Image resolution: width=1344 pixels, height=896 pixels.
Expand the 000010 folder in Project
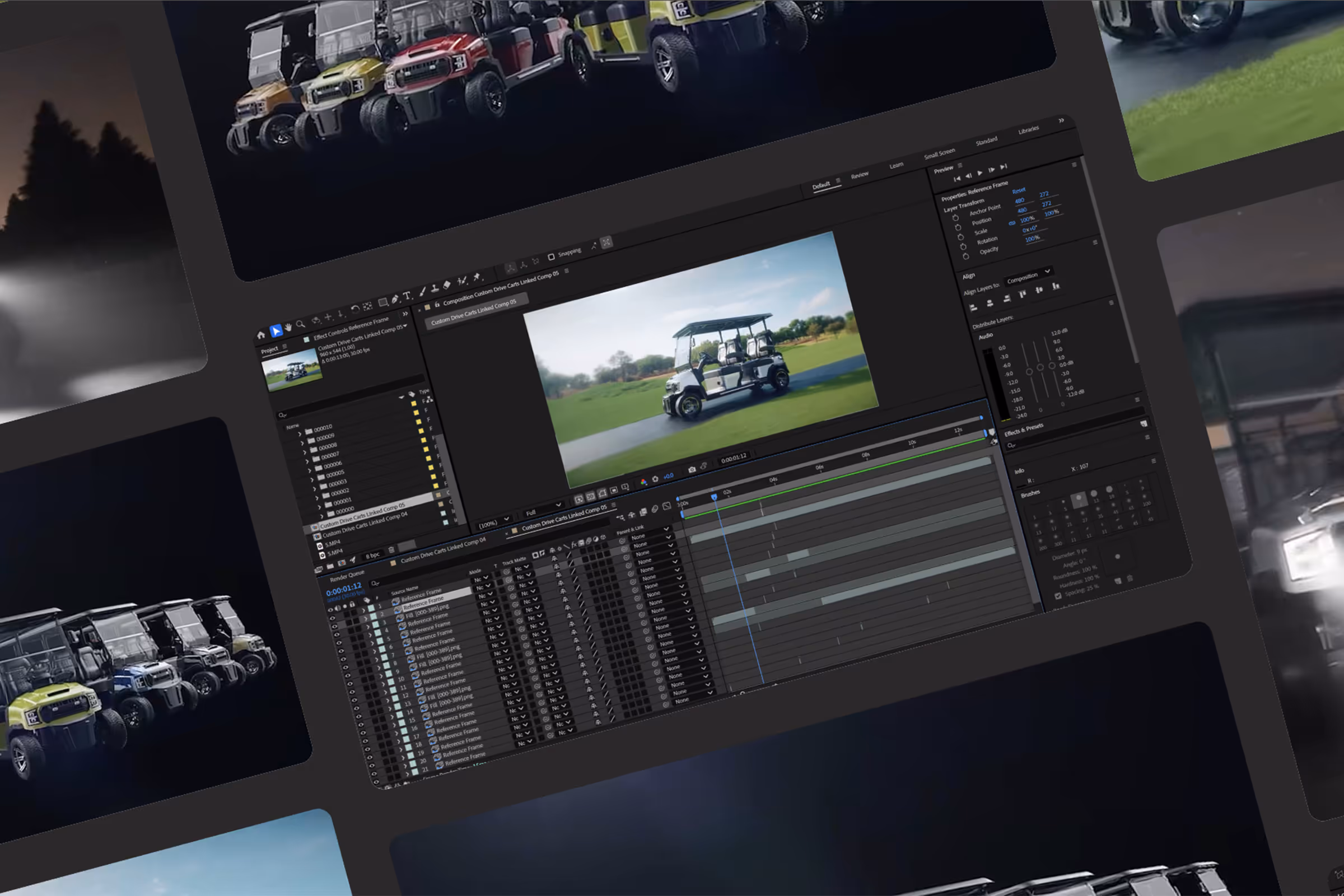point(299,435)
